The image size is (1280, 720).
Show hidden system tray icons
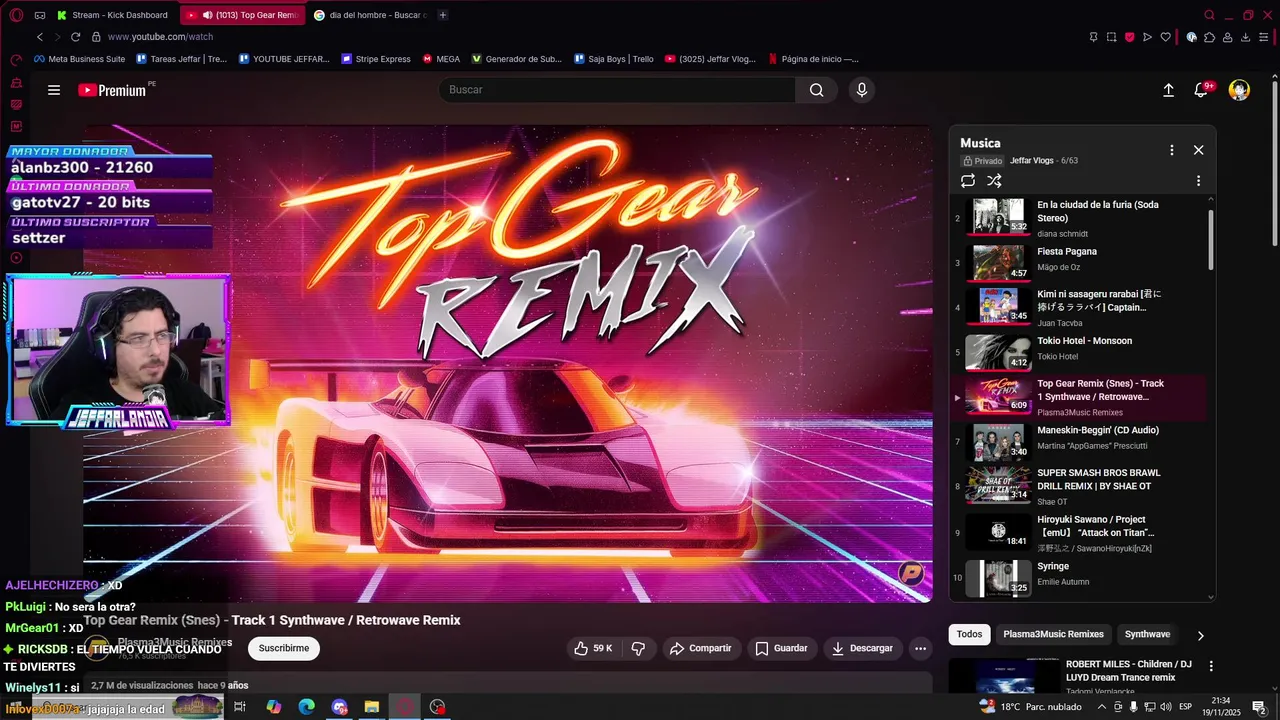click(x=1102, y=707)
